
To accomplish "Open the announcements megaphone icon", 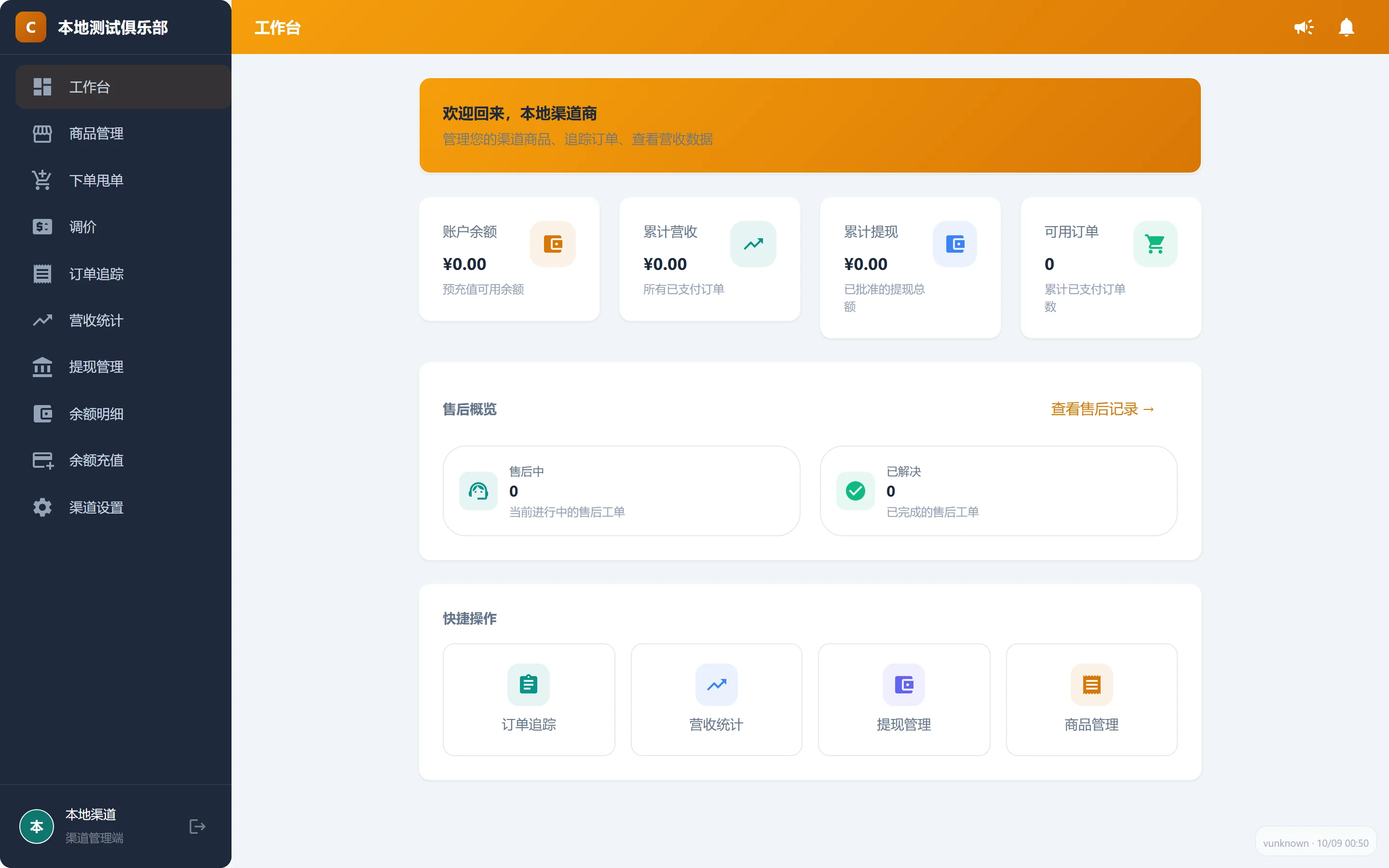I will click(1304, 27).
